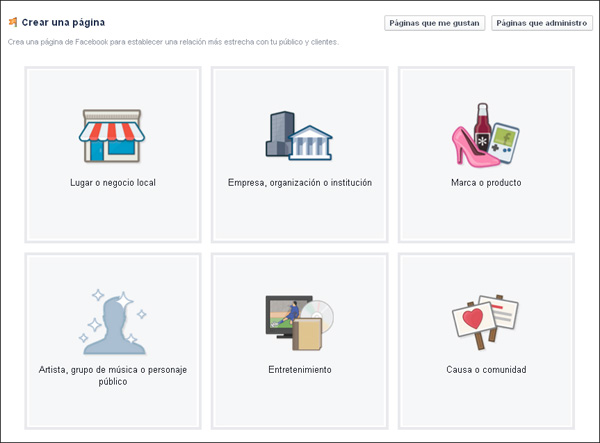Choose the shoe, bottle and gadget product icon
Image resolution: width=600 pixels, height=443 pixels.
486,135
